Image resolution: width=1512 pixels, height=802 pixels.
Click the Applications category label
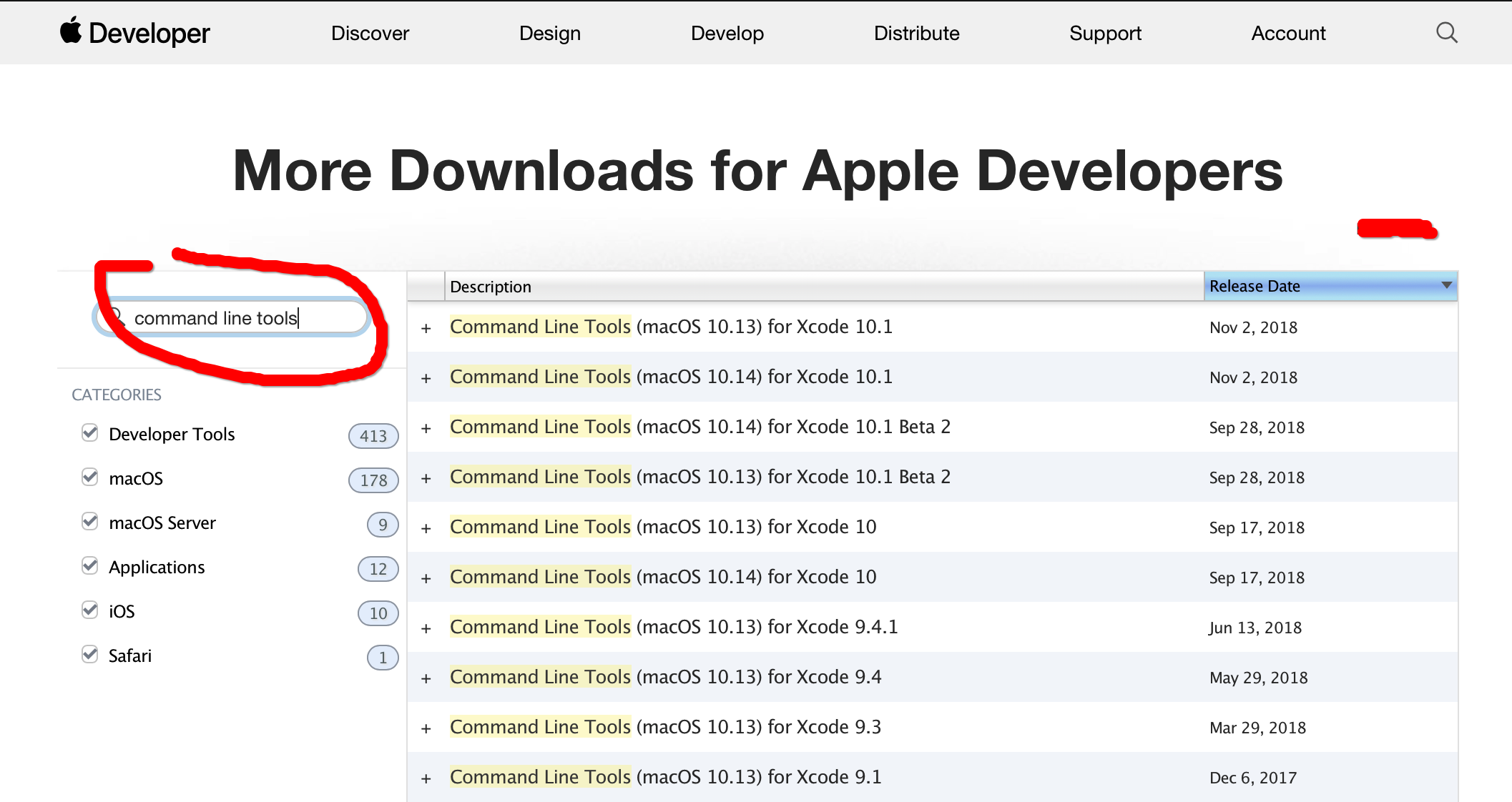[157, 567]
